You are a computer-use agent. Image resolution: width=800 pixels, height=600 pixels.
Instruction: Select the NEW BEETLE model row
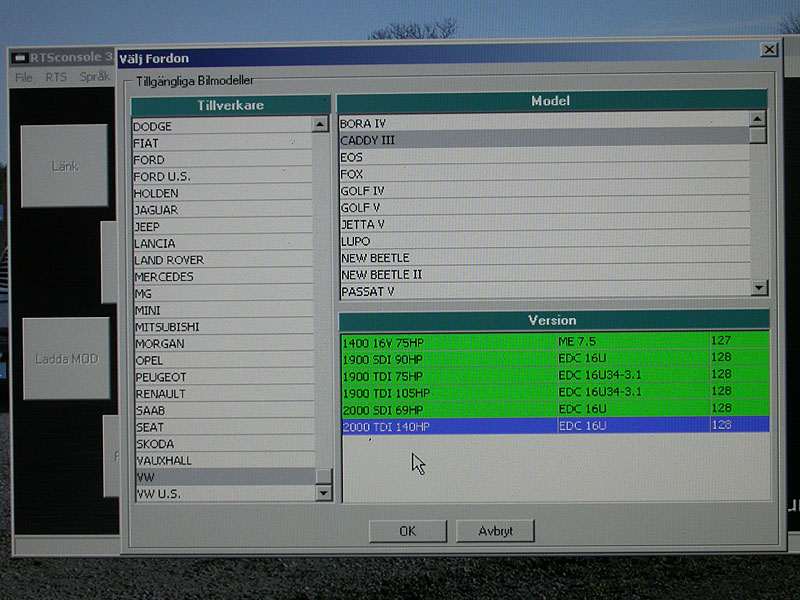click(545, 258)
